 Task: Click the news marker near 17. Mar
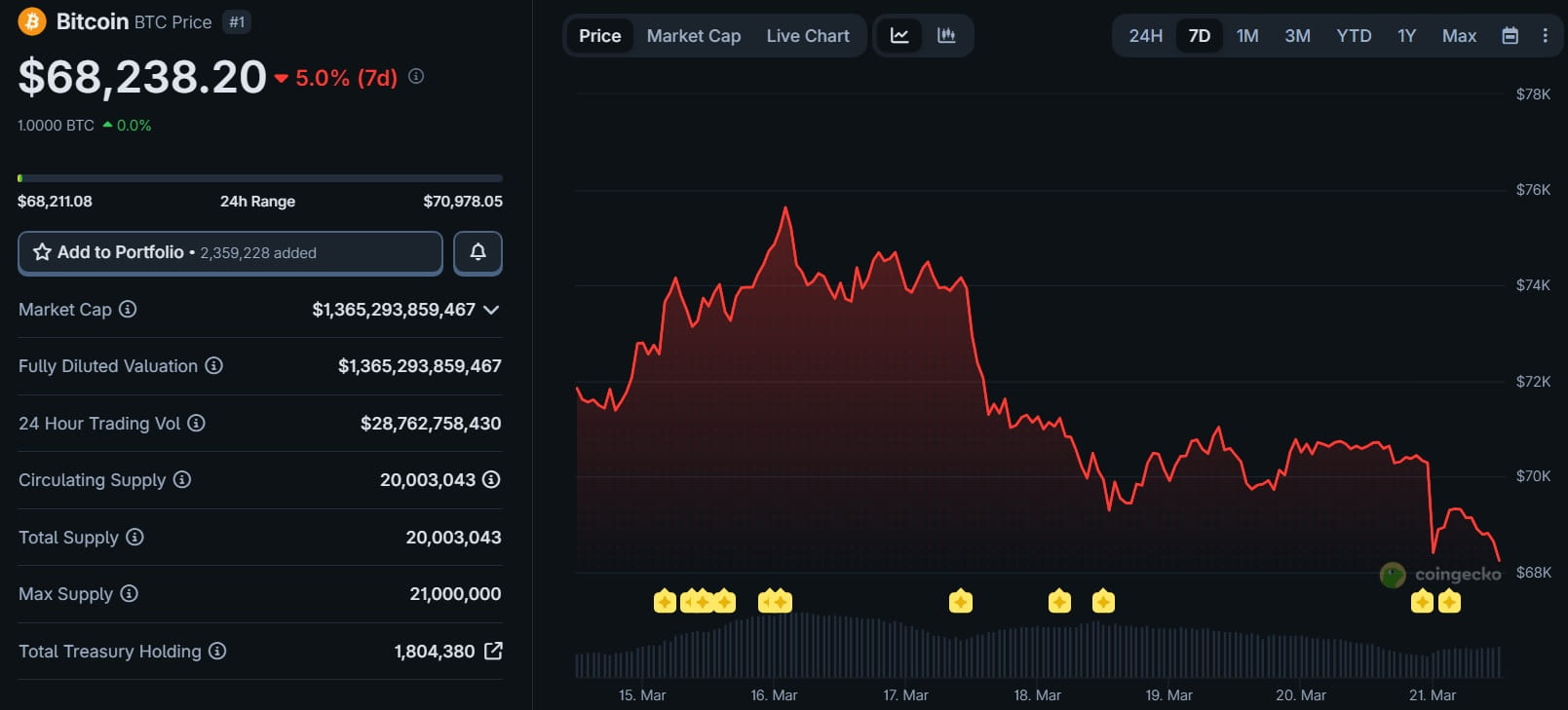coord(960,602)
